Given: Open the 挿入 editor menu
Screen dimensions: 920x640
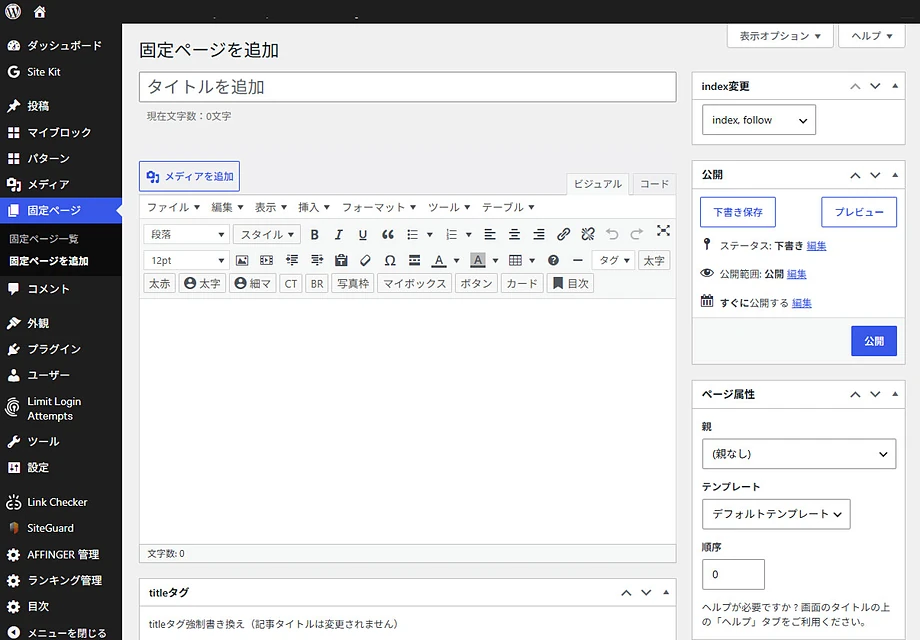Looking at the screenshot, I should 314,207.
